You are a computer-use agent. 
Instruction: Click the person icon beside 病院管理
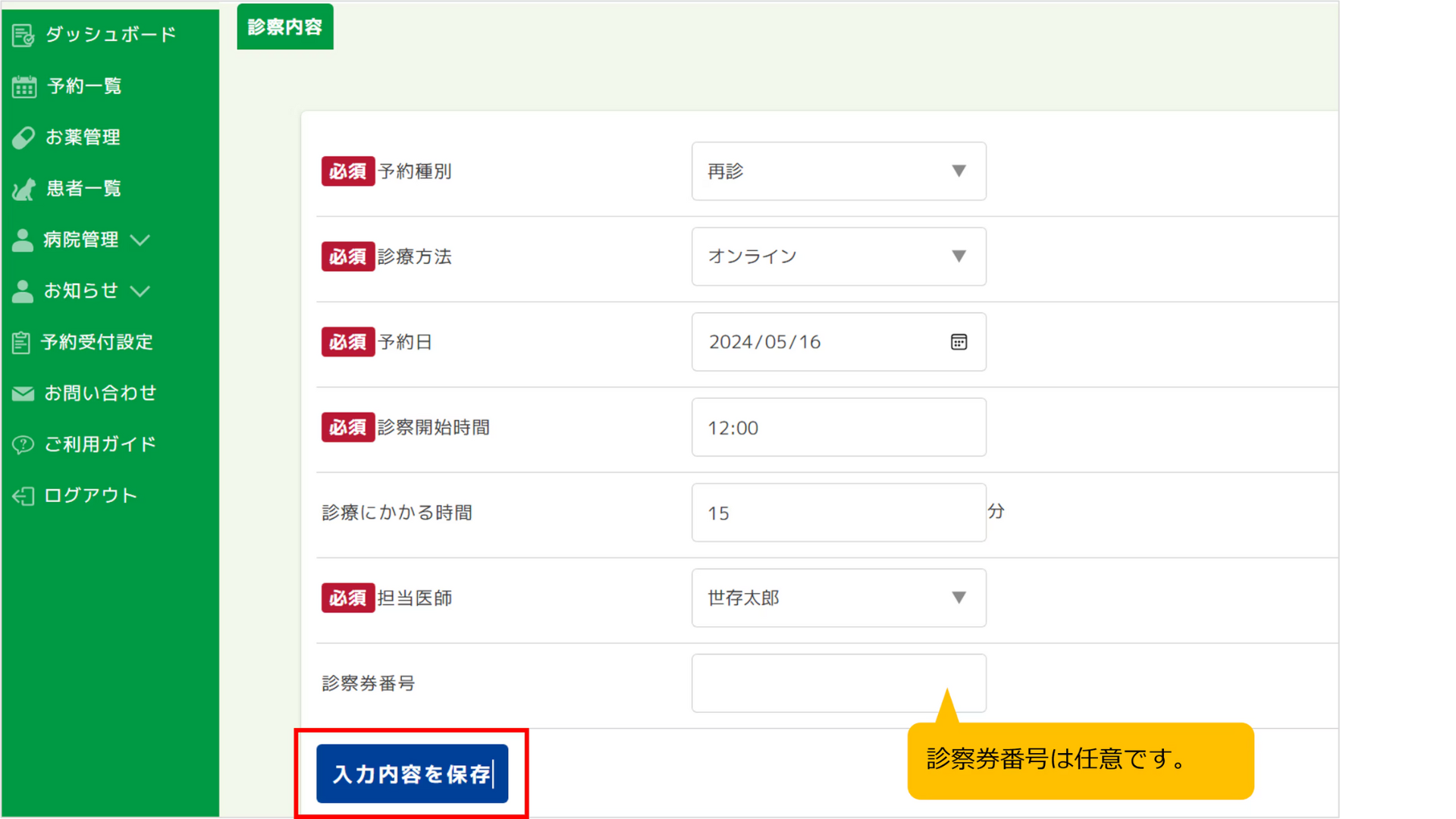click(23, 240)
